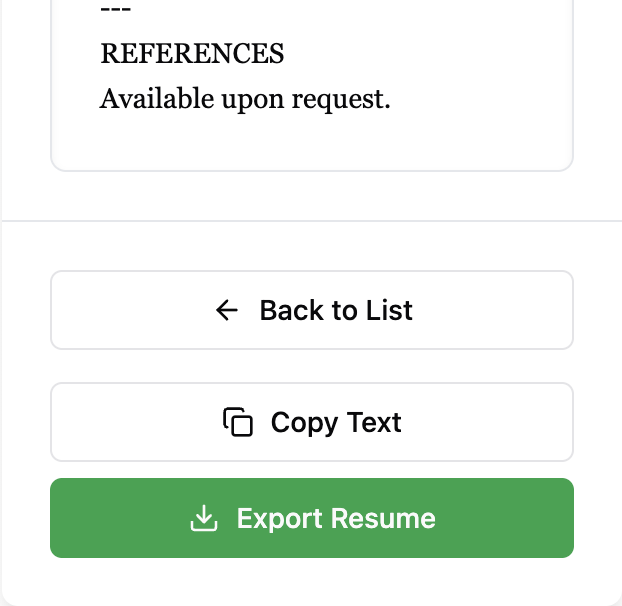Click the download icon on Export Resume
622x606 pixels.
(x=204, y=518)
